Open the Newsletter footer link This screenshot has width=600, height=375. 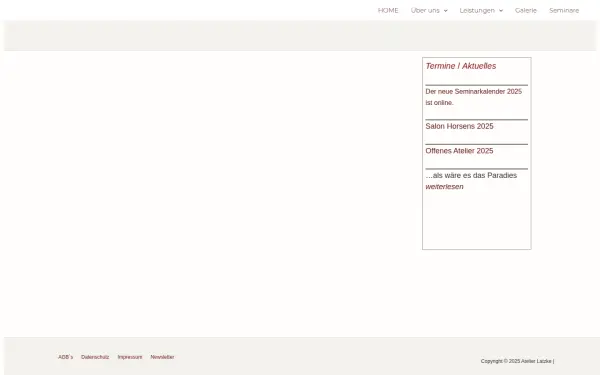[162, 357]
